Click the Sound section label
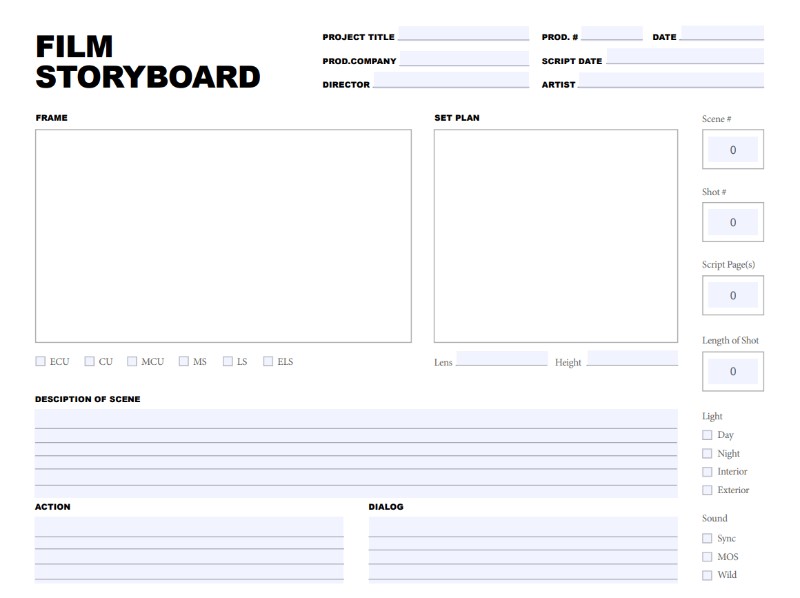The height and width of the screenshot is (598, 800). click(715, 518)
